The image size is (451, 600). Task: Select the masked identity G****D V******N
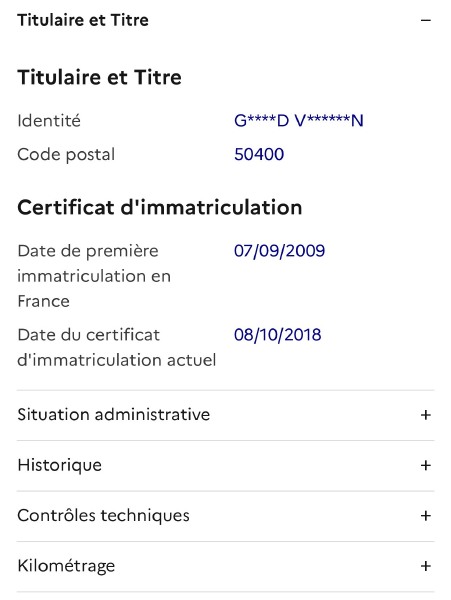pyautogui.click(x=299, y=121)
